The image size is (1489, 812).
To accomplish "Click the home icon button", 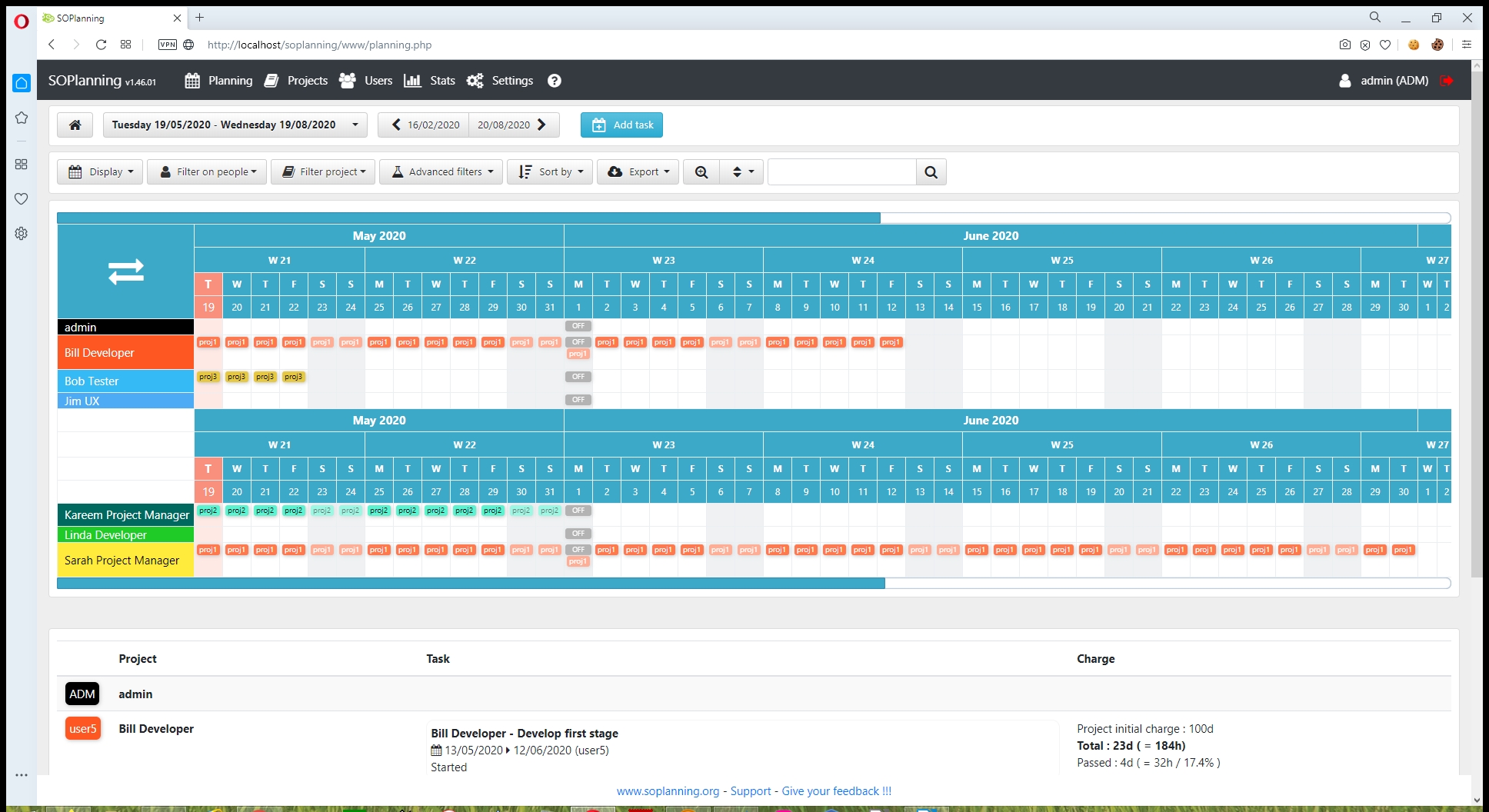I will [75, 125].
